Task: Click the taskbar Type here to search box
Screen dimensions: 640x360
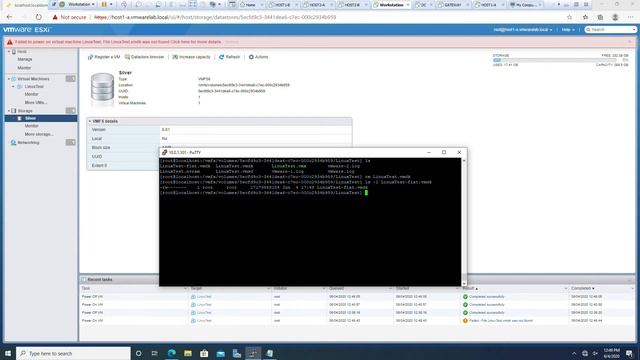Action: [73, 353]
